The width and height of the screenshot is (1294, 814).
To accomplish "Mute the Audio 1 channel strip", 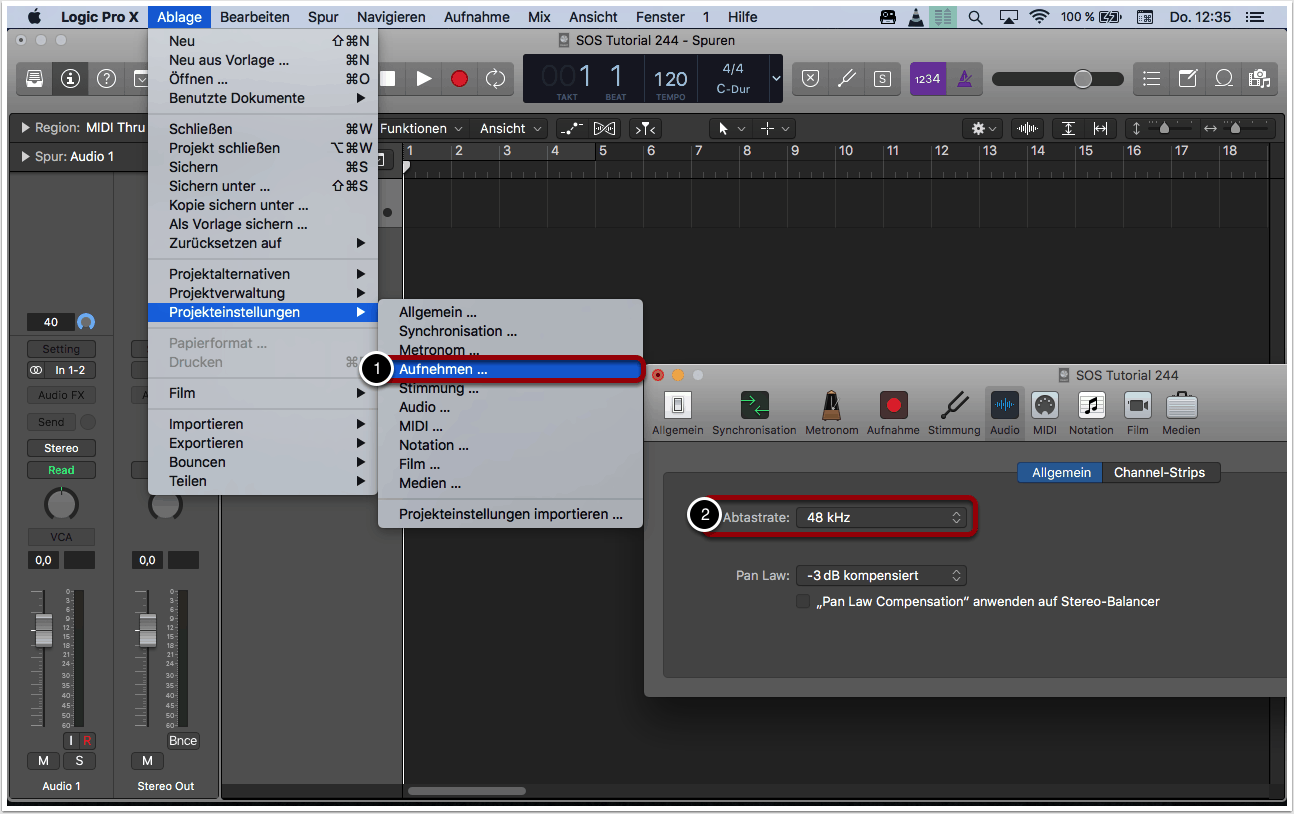I will [x=43, y=761].
